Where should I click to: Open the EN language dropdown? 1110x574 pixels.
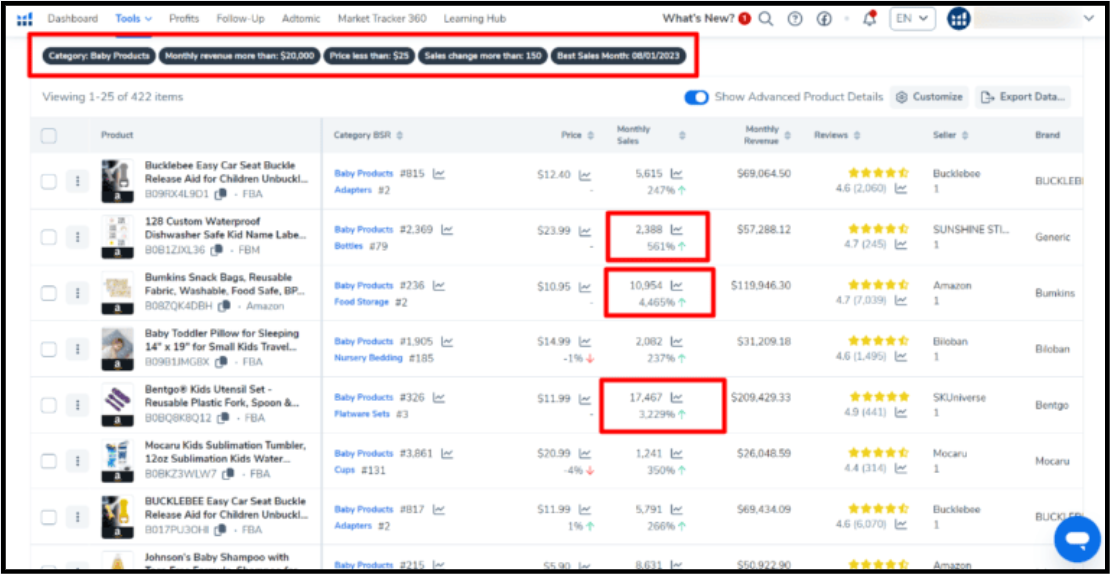point(911,19)
